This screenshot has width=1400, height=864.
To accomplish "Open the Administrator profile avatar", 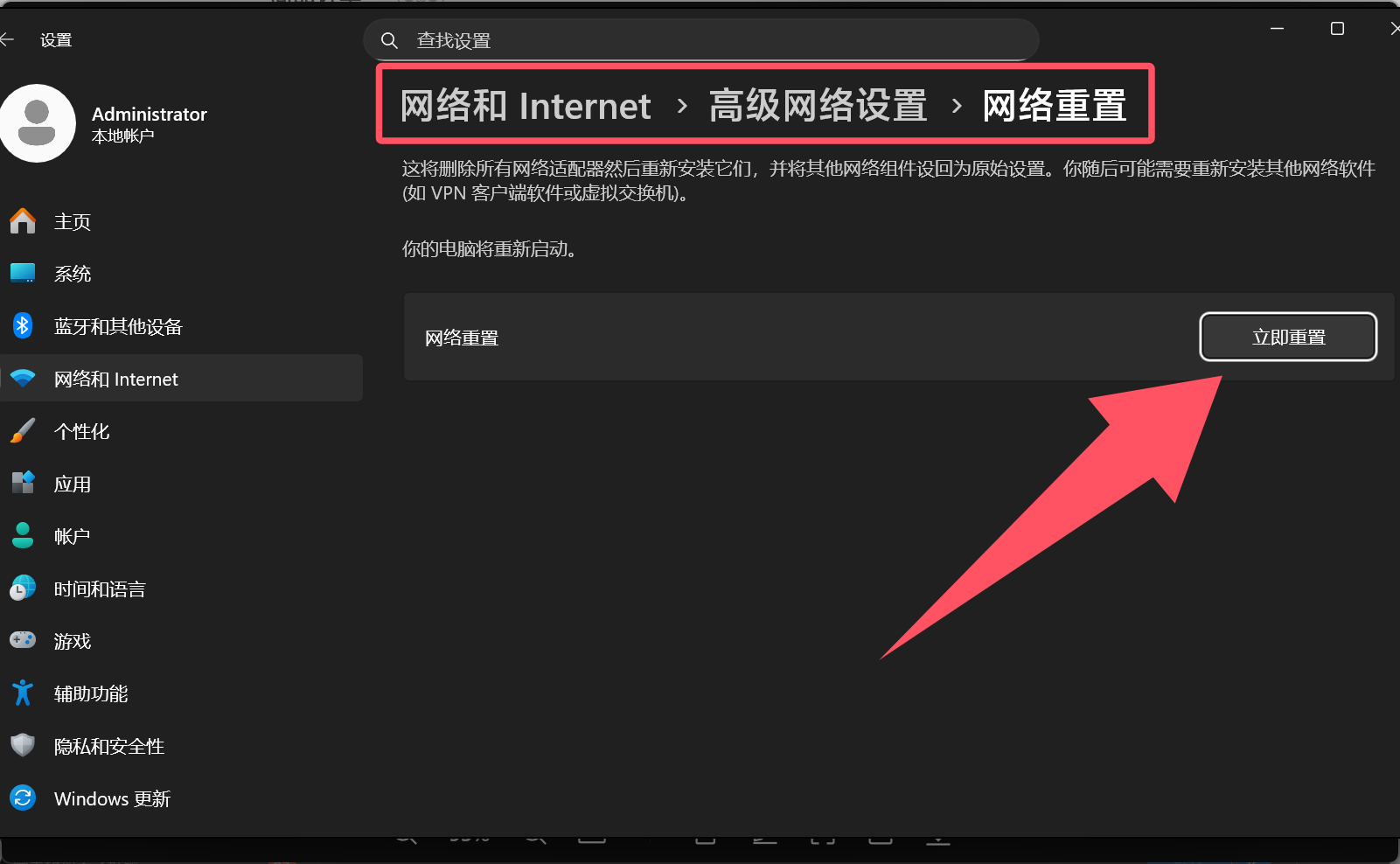I will point(38,123).
